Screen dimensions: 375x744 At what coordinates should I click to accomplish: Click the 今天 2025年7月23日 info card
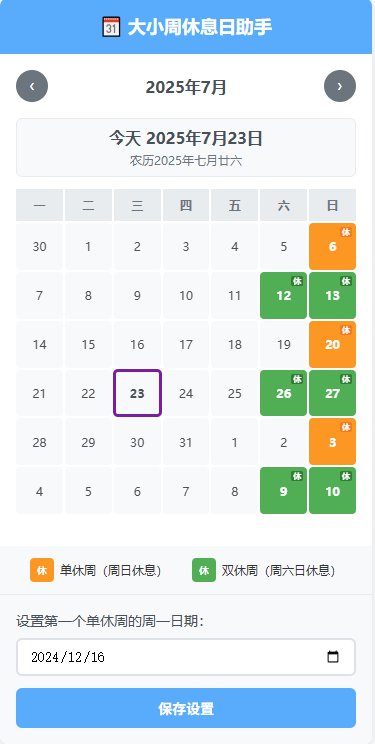click(x=186, y=148)
